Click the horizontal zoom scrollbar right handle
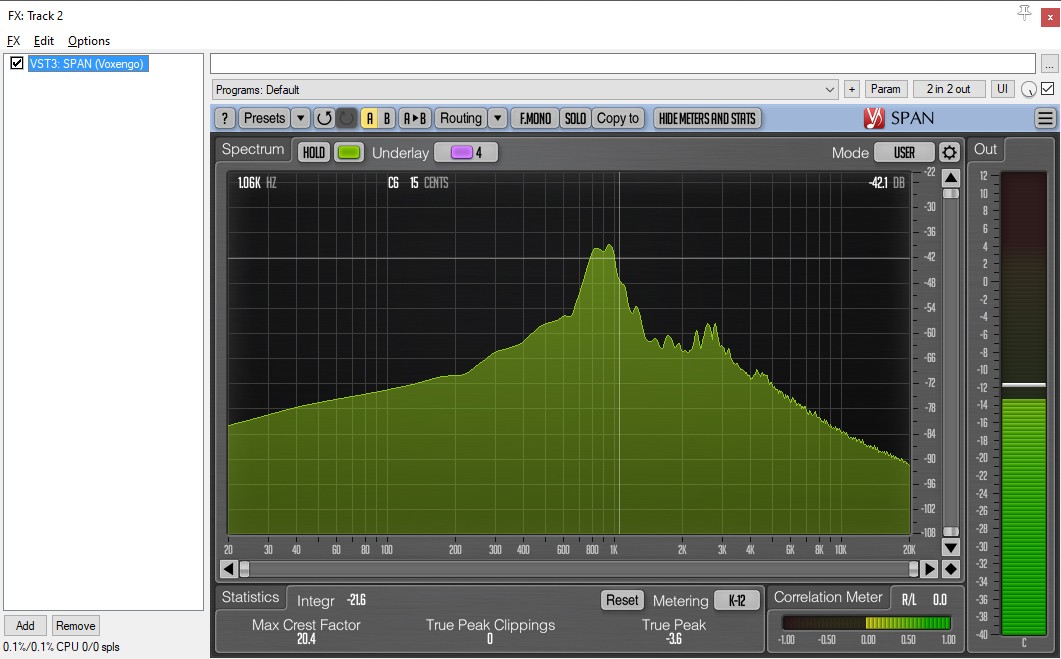 (913, 569)
